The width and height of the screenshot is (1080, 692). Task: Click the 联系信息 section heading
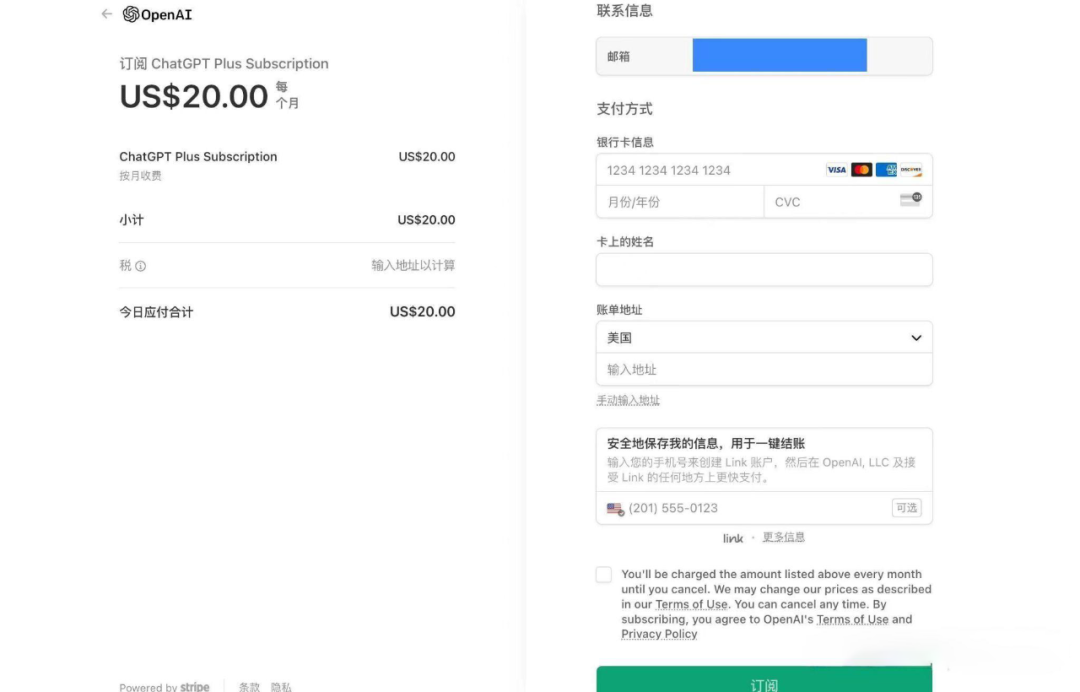pyautogui.click(x=625, y=11)
